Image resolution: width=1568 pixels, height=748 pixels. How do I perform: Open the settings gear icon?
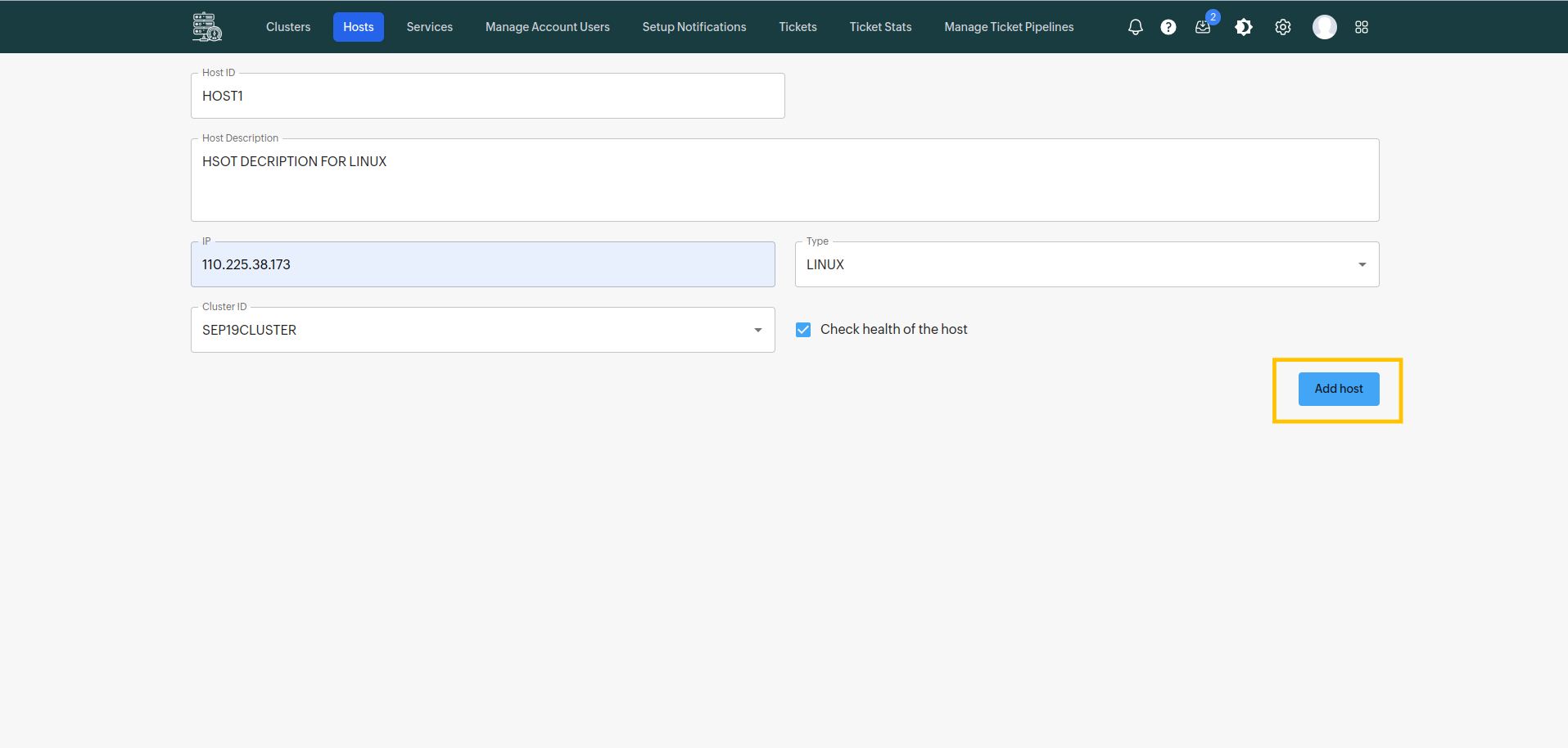pos(1283,27)
